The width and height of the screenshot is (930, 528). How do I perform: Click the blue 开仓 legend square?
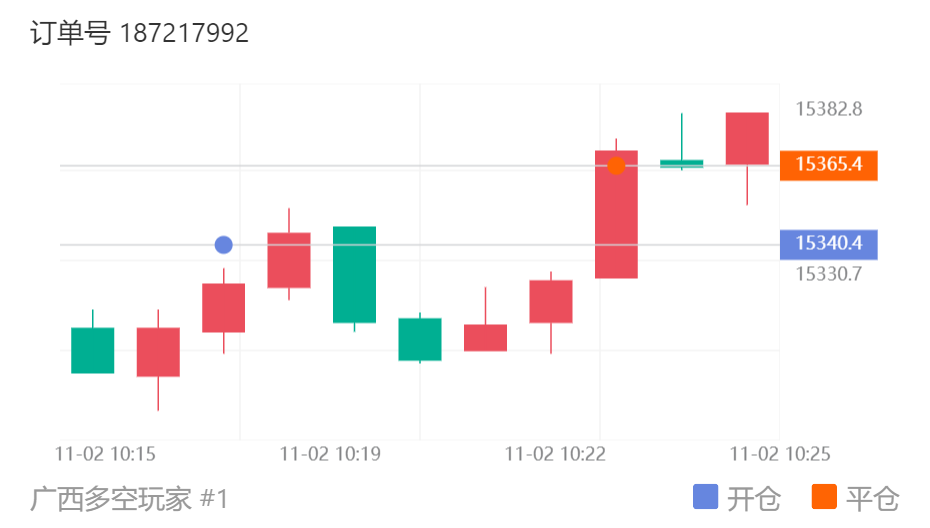click(705, 497)
